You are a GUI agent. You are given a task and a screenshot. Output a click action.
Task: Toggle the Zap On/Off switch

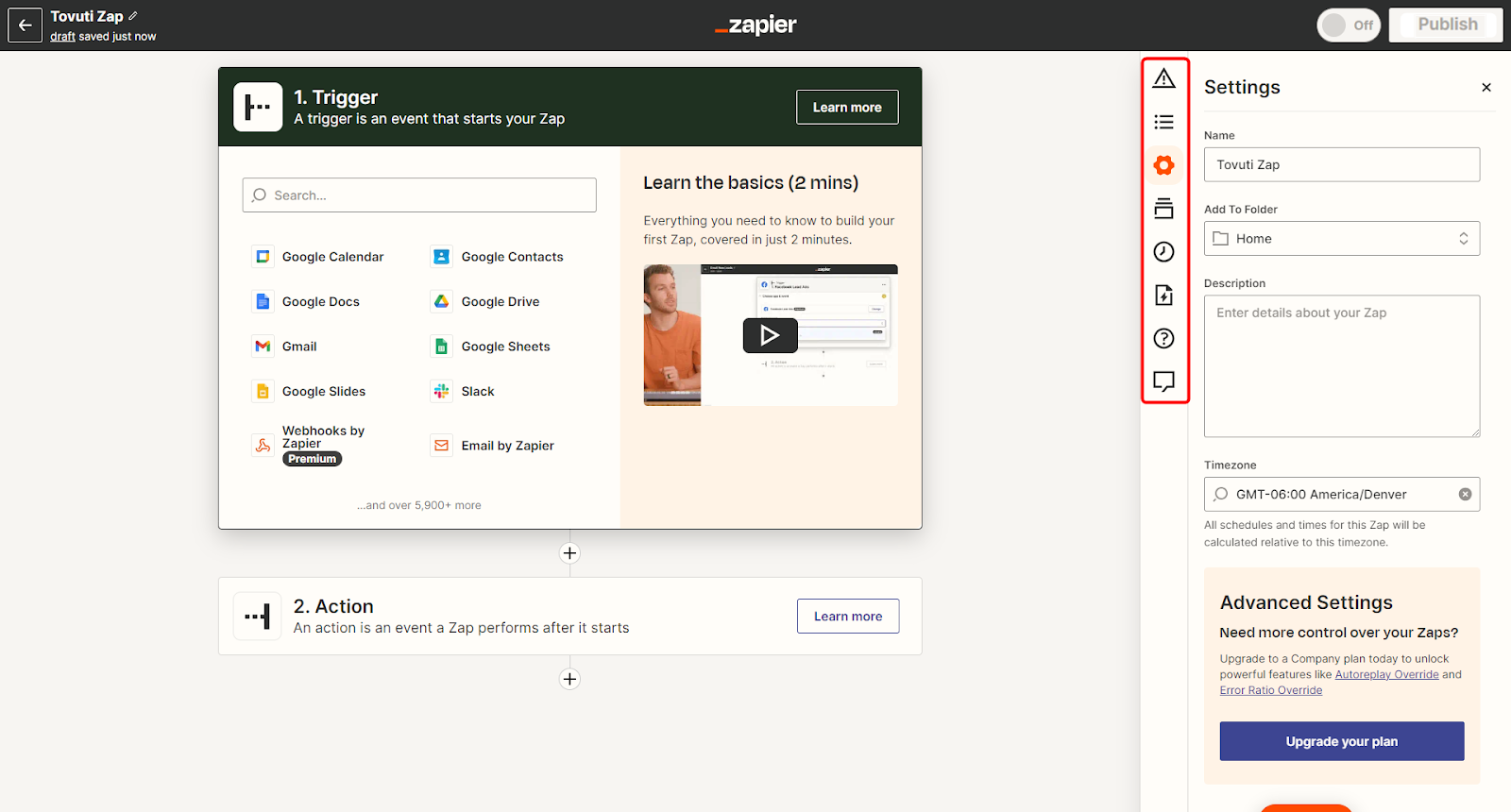point(1349,25)
